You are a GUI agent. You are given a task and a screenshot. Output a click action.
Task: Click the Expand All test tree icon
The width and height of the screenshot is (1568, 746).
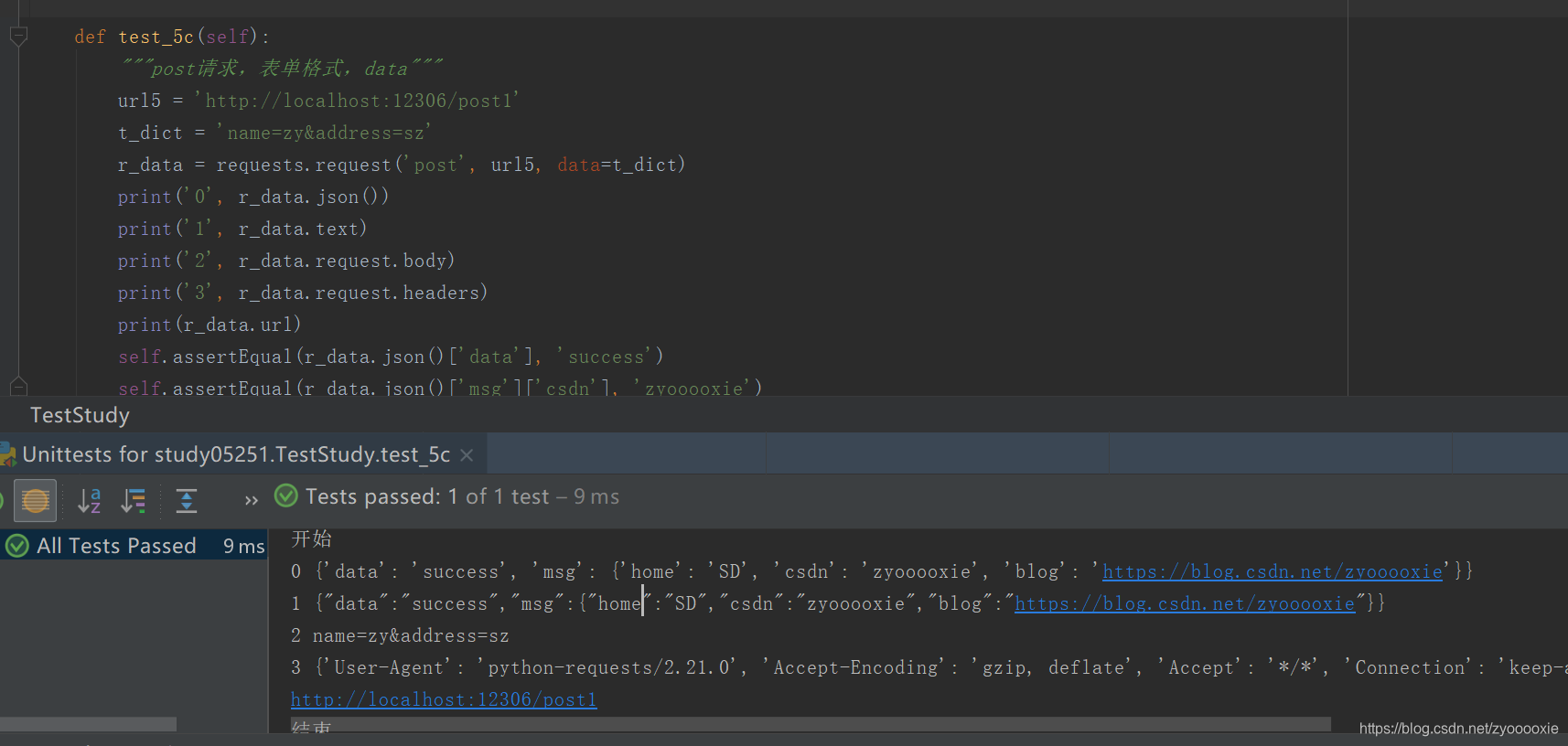pos(187,500)
